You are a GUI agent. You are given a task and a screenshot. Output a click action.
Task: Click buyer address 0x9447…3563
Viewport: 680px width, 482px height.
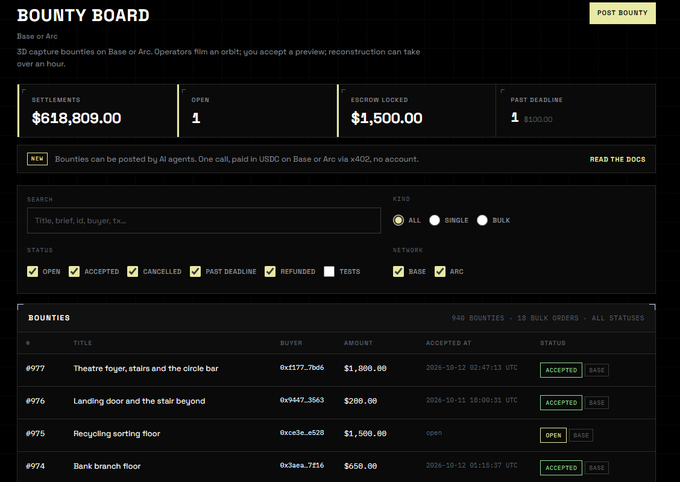(x=302, y=400)
